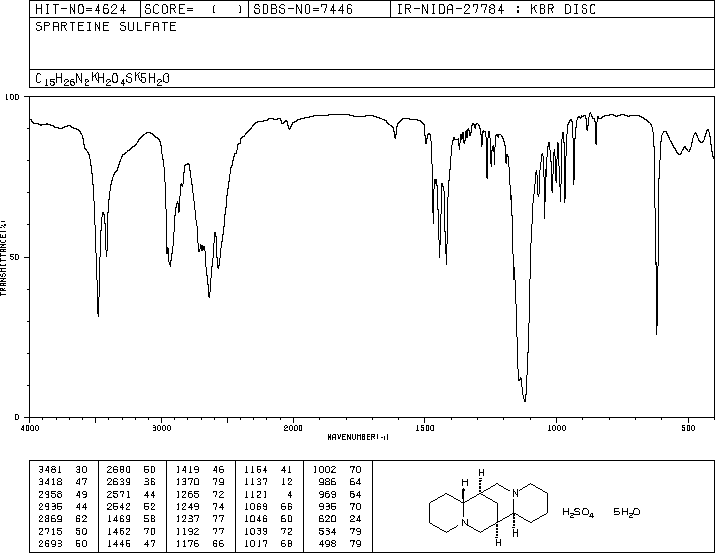Viewport: 715px width, 553px height.
Task: Select peak entry 986 in table
Action: tap(340, 482)
